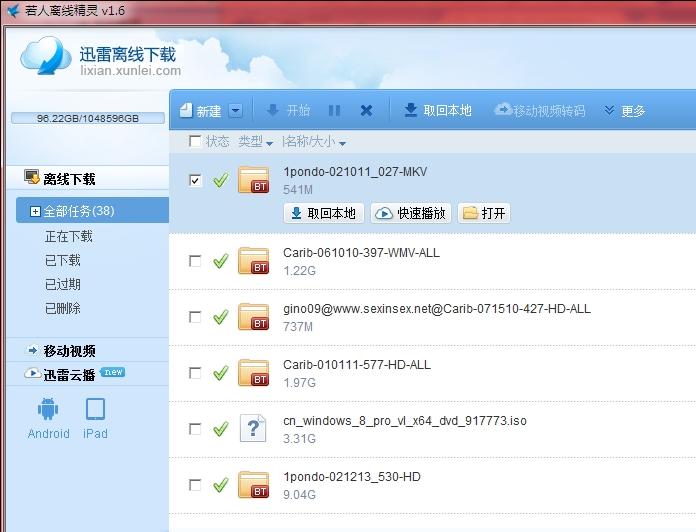Click the storage usage bar showing 96.22GB

click(88, 118)
